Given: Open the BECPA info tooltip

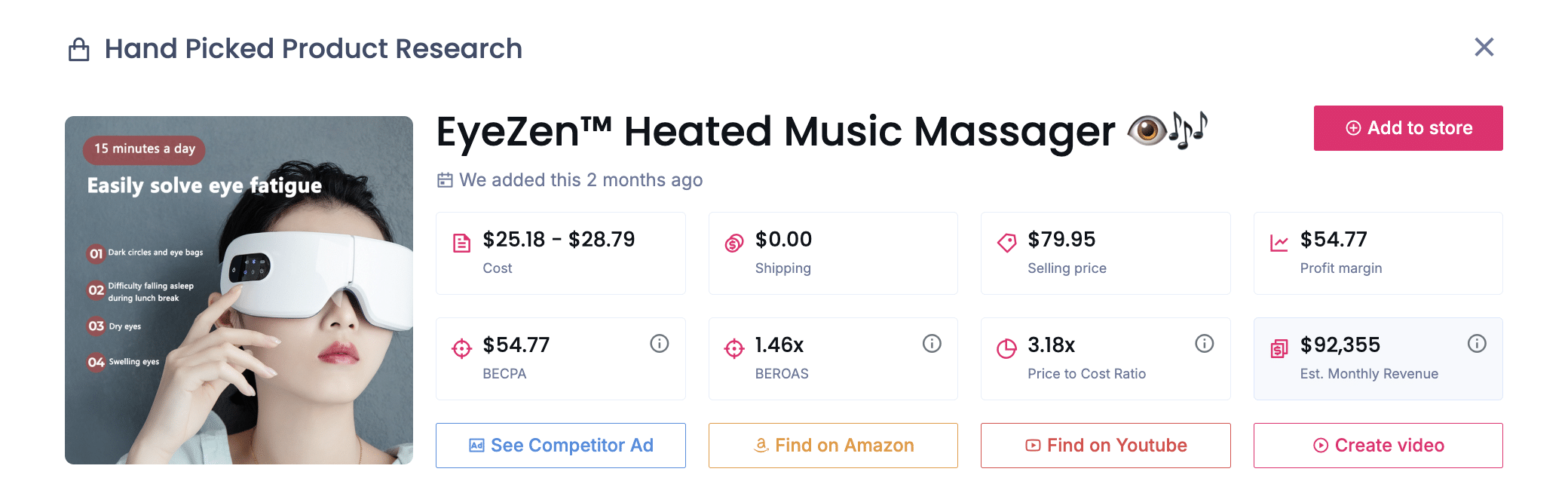Looking at the screenshot, I should coord(659,343).
